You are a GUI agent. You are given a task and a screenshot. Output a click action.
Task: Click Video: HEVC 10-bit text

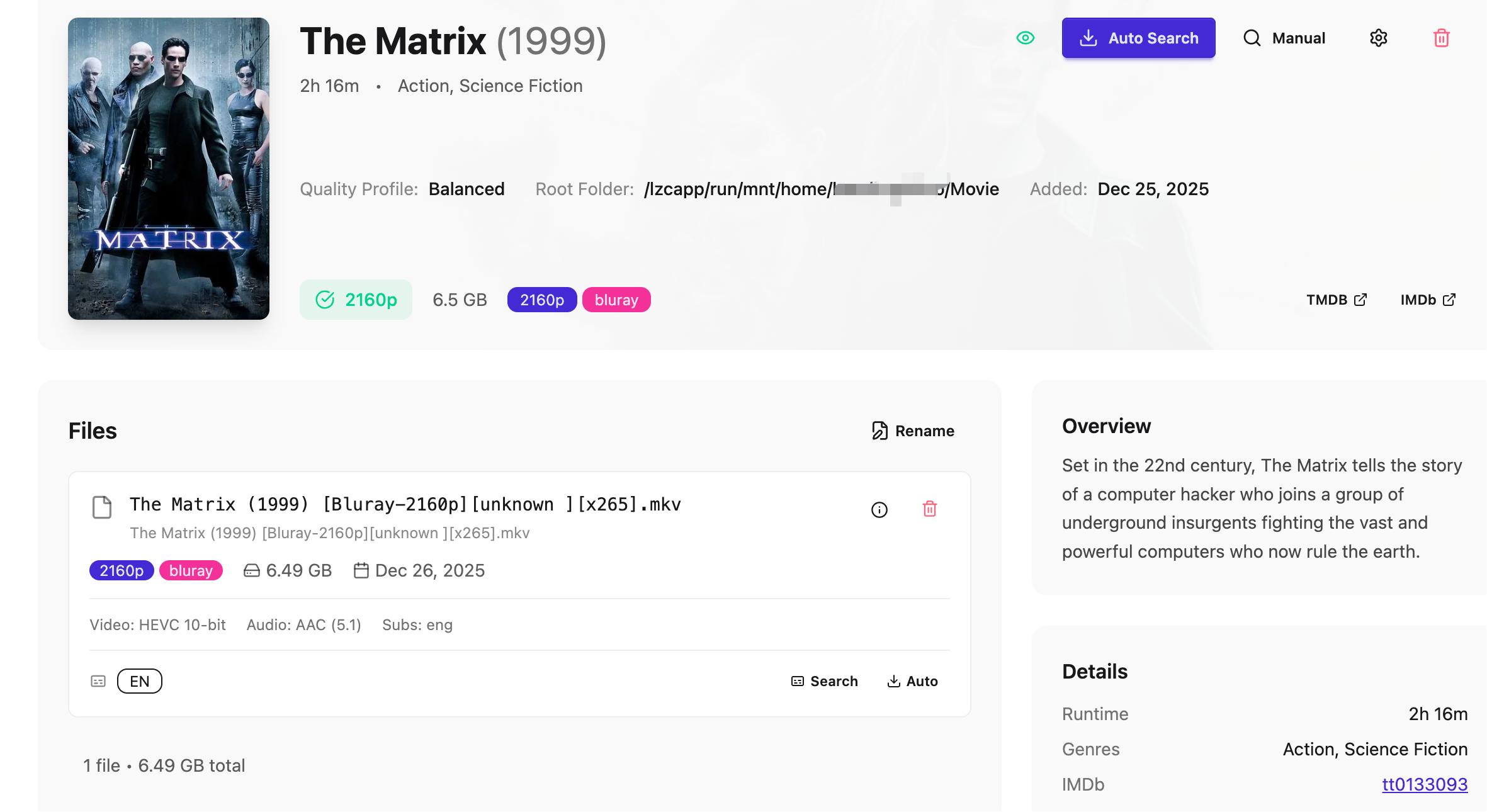[x=157, y=624]
